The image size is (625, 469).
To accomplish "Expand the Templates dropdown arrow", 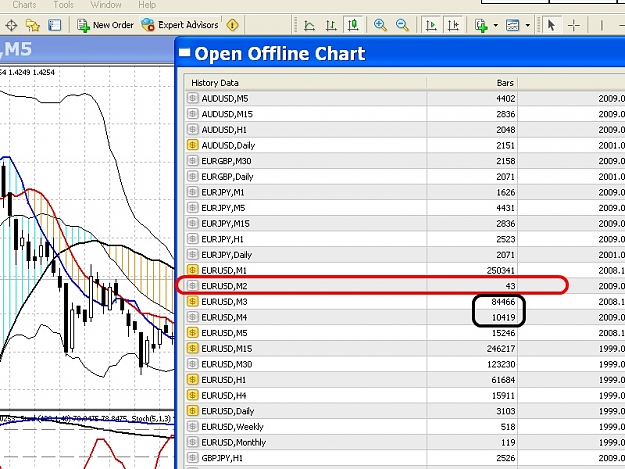I will pos(527,25).
